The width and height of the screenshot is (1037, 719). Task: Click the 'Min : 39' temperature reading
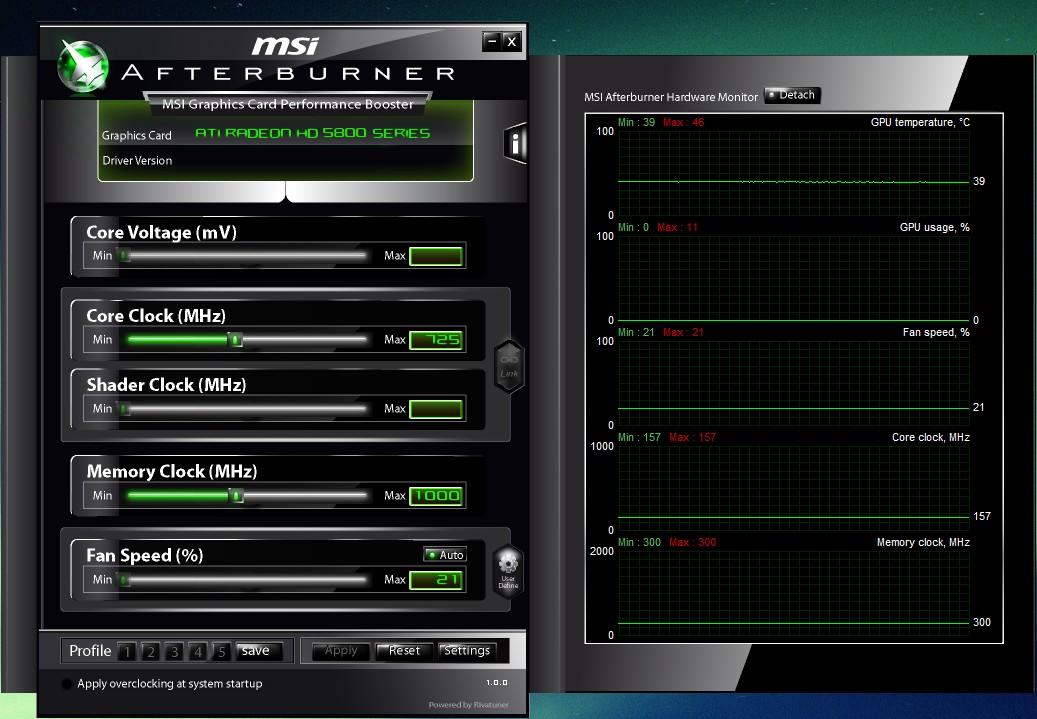tap(636, 122)
